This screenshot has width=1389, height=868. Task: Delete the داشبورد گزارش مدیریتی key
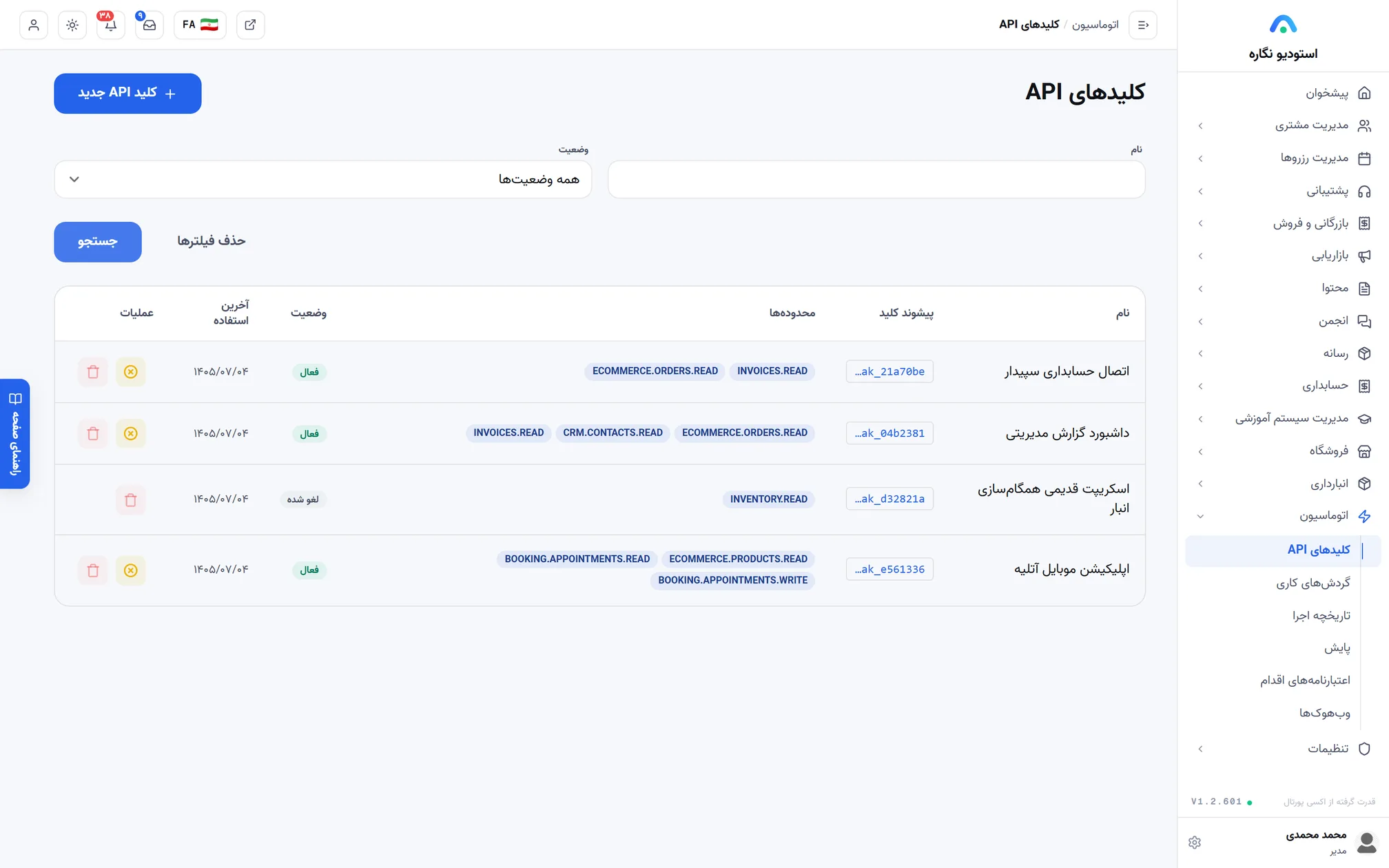tap(93, 433)
